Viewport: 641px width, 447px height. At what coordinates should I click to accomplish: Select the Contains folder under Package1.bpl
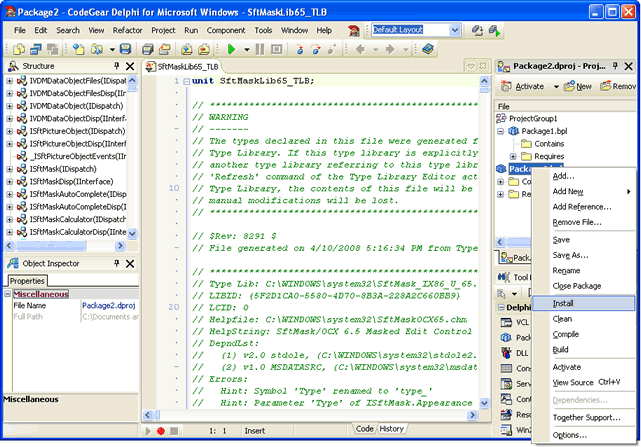549,144
